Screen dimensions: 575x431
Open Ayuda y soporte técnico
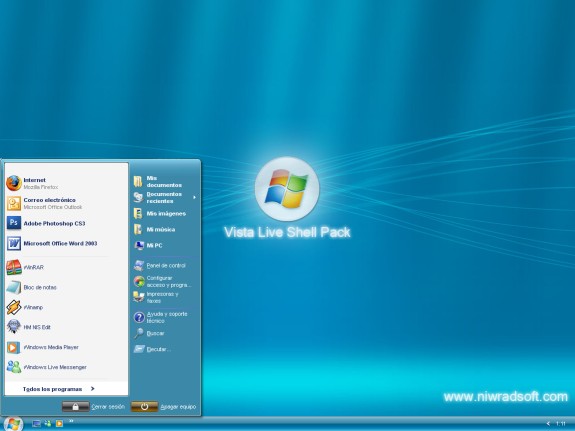[x=165, y=317]
